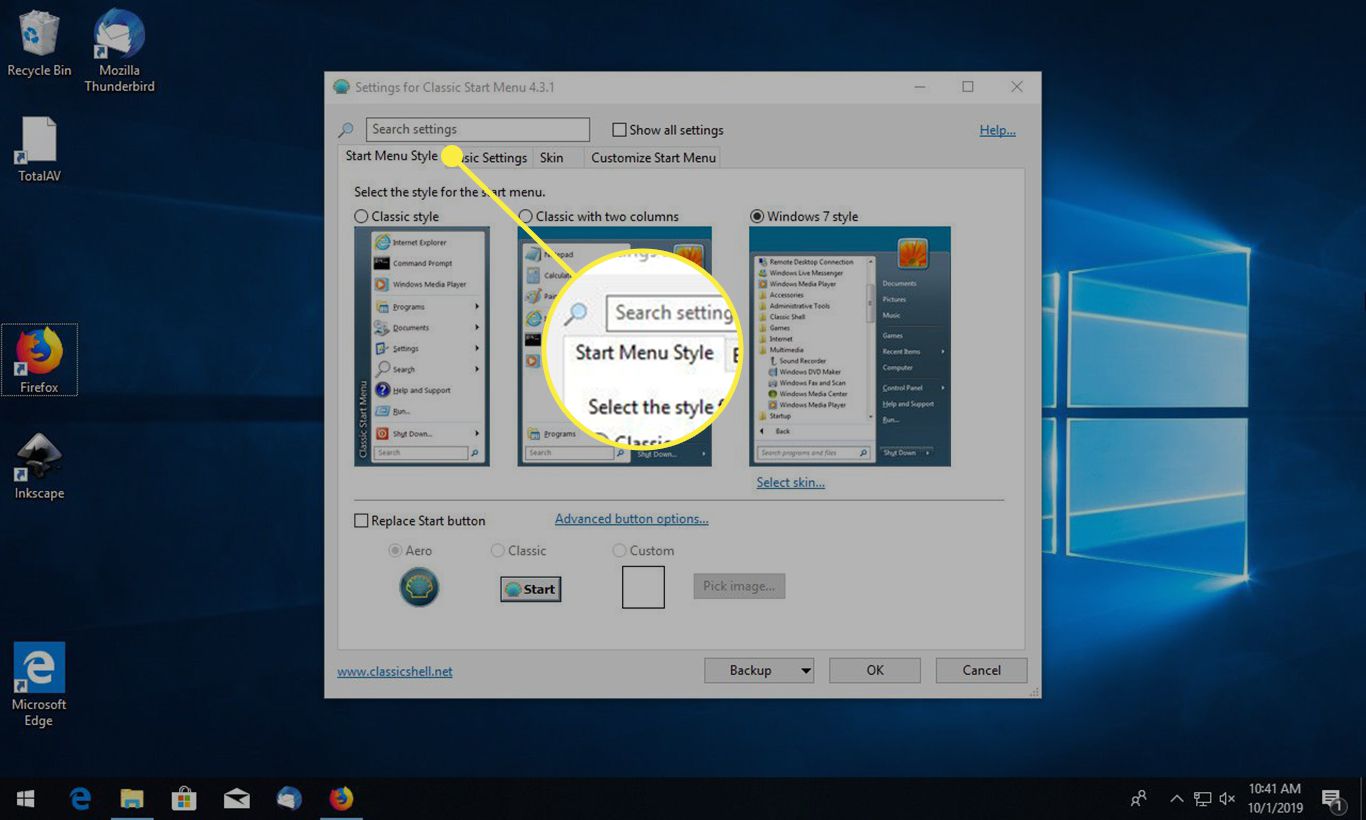The height and width of the screenshot is (820, 1366).
Task: Select the Microsoft Edge desktop shortcut
Action: tap(39, 685)
